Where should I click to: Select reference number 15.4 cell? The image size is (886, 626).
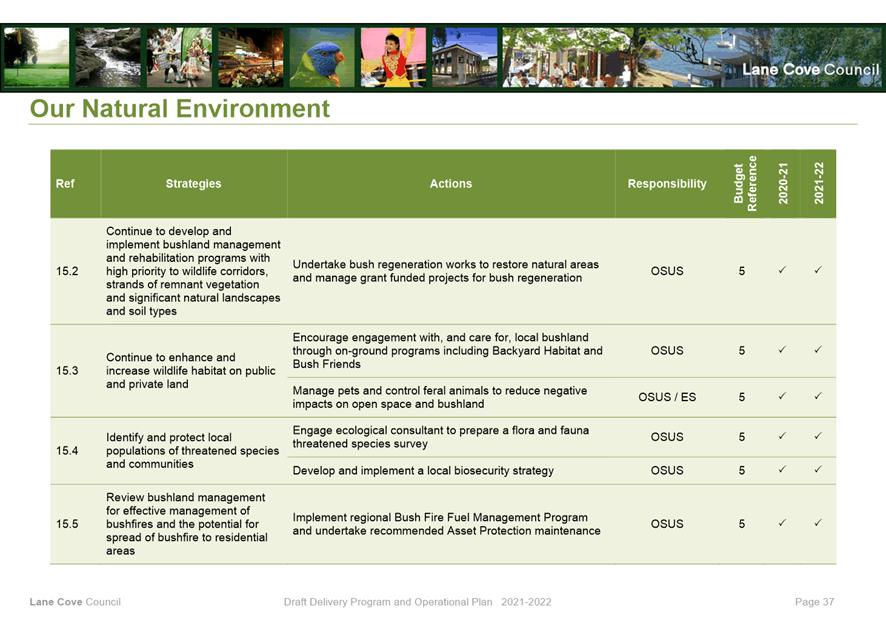pos(68,451)
